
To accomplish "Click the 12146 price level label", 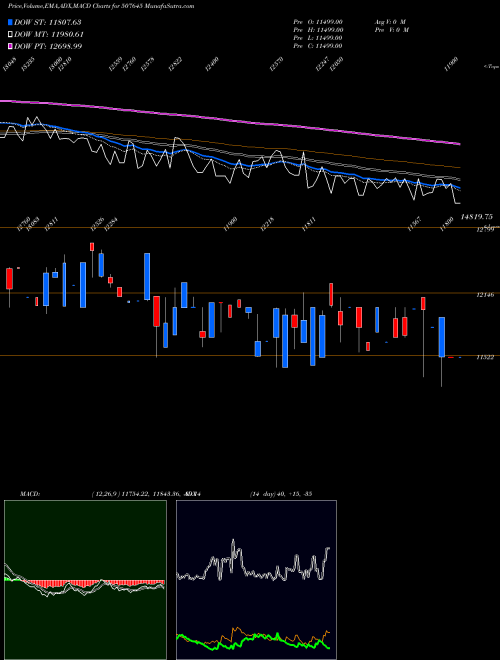I will 485,295.
